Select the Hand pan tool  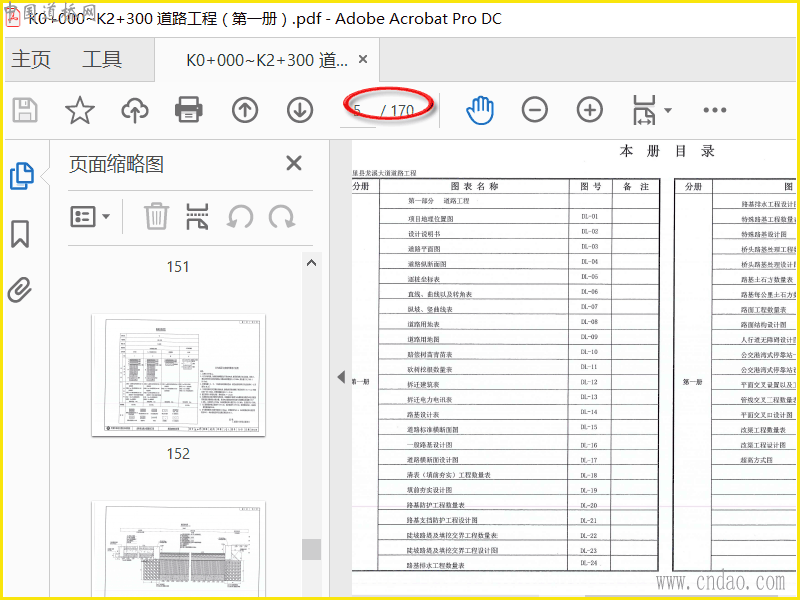[480, 110]
